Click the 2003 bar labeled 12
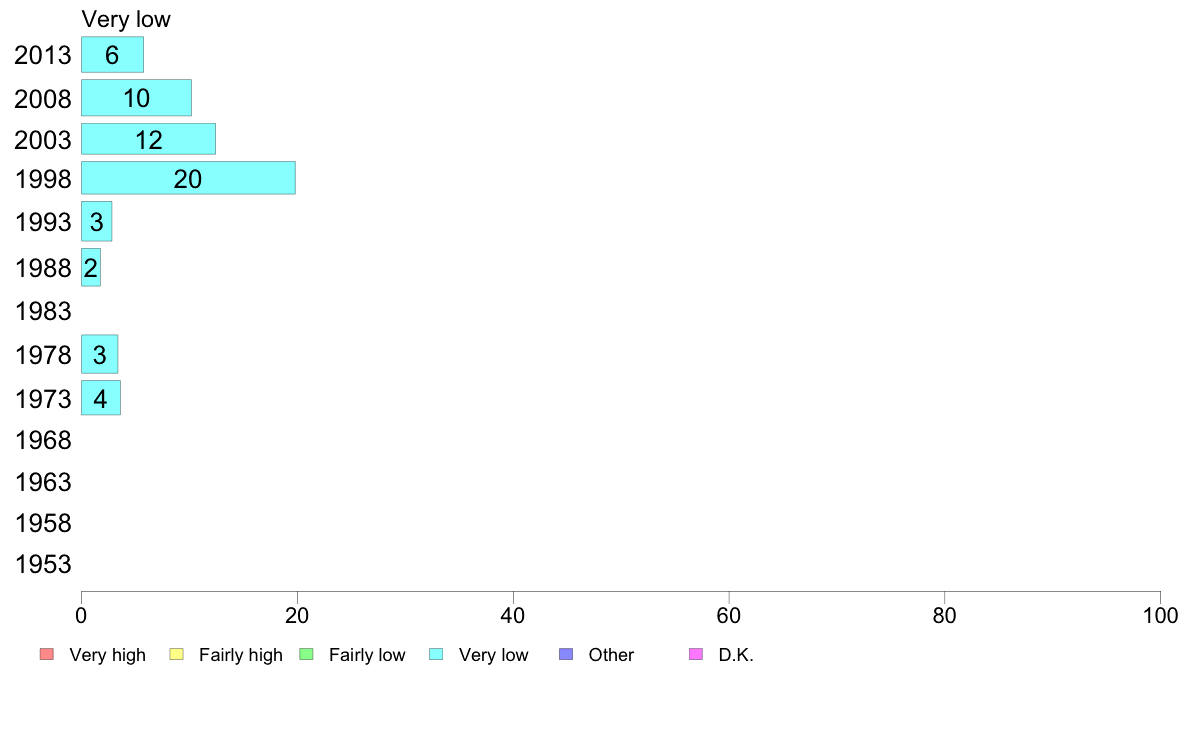The image size is (1188, 736). point(148,139)
